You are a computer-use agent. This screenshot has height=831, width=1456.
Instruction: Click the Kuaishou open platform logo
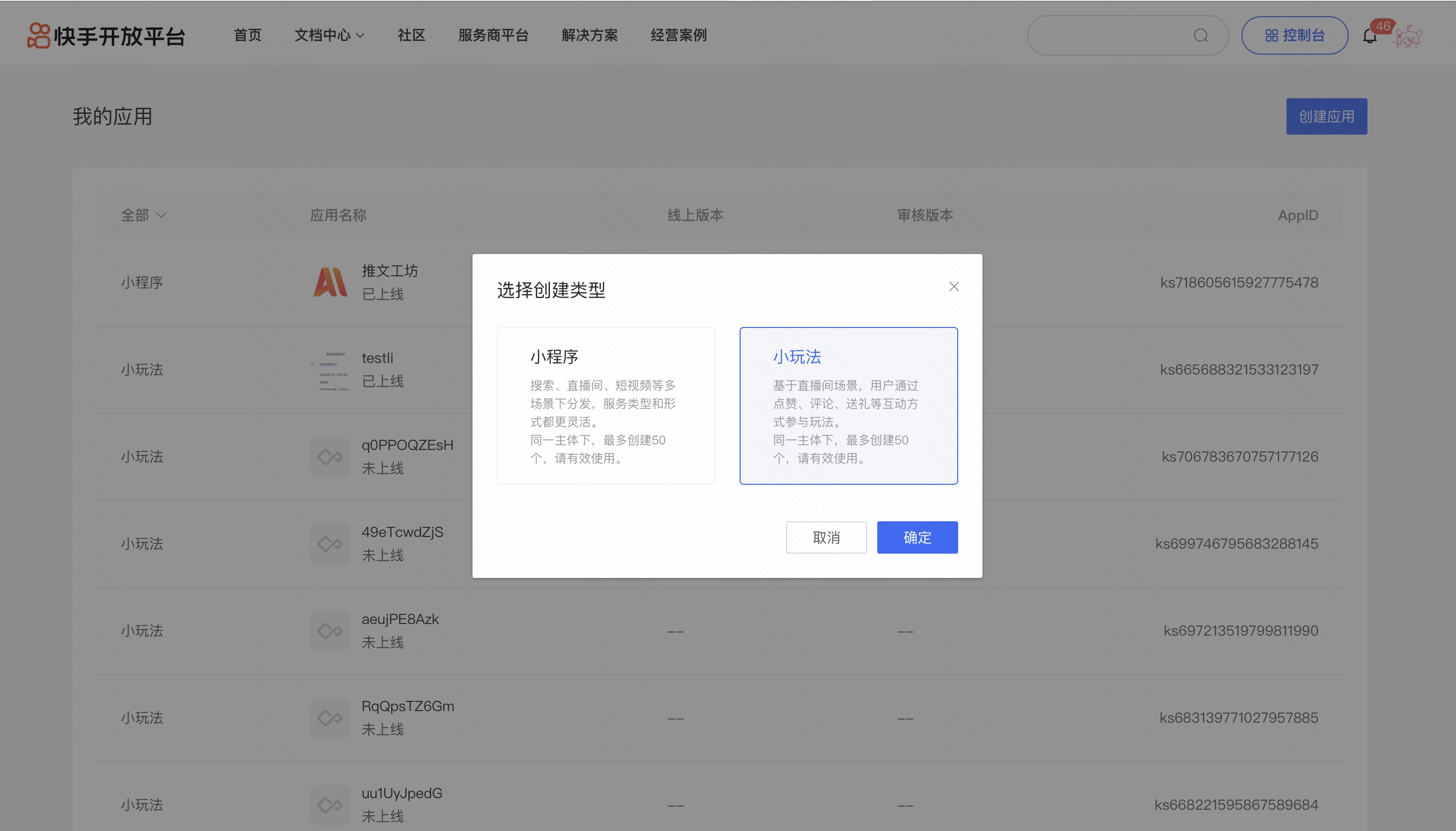pyautogui.click(x=106, y=35)
